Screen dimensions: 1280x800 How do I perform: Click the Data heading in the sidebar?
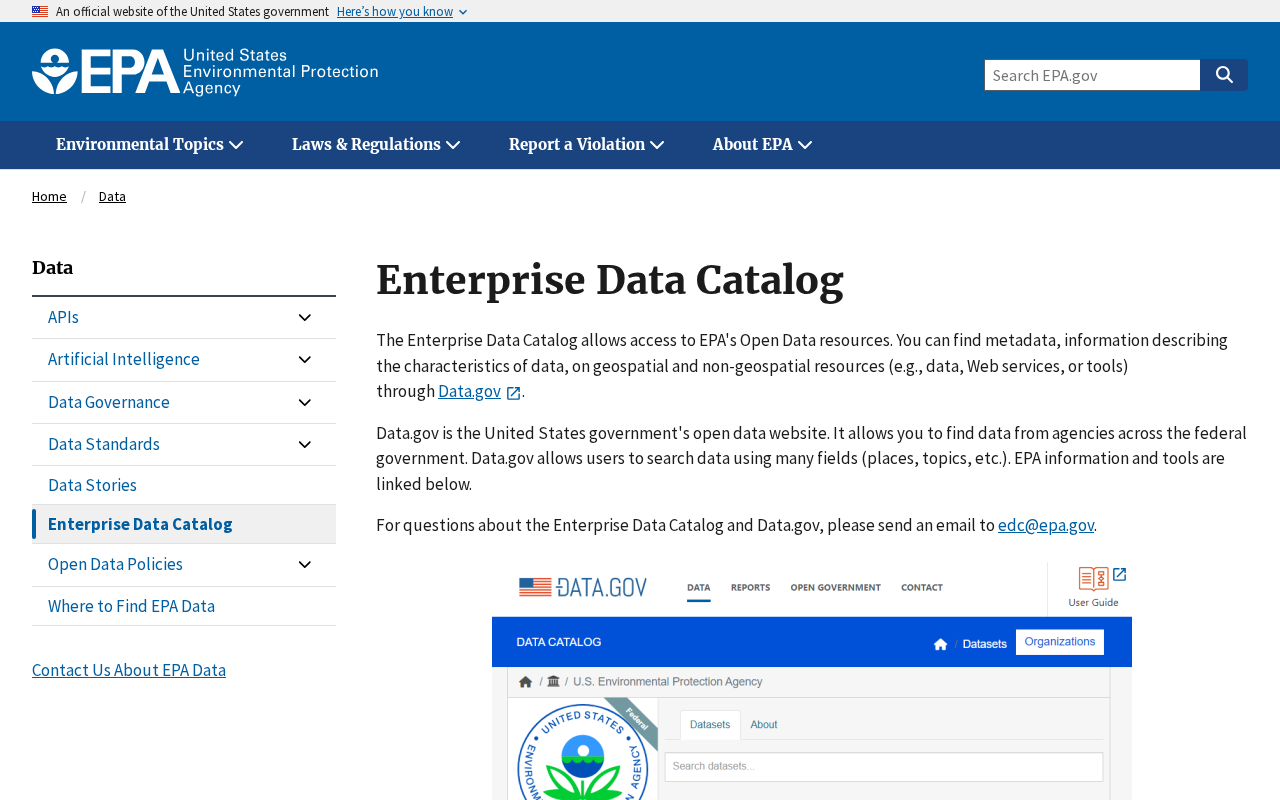pyautogui.click(x=52, y=268)
